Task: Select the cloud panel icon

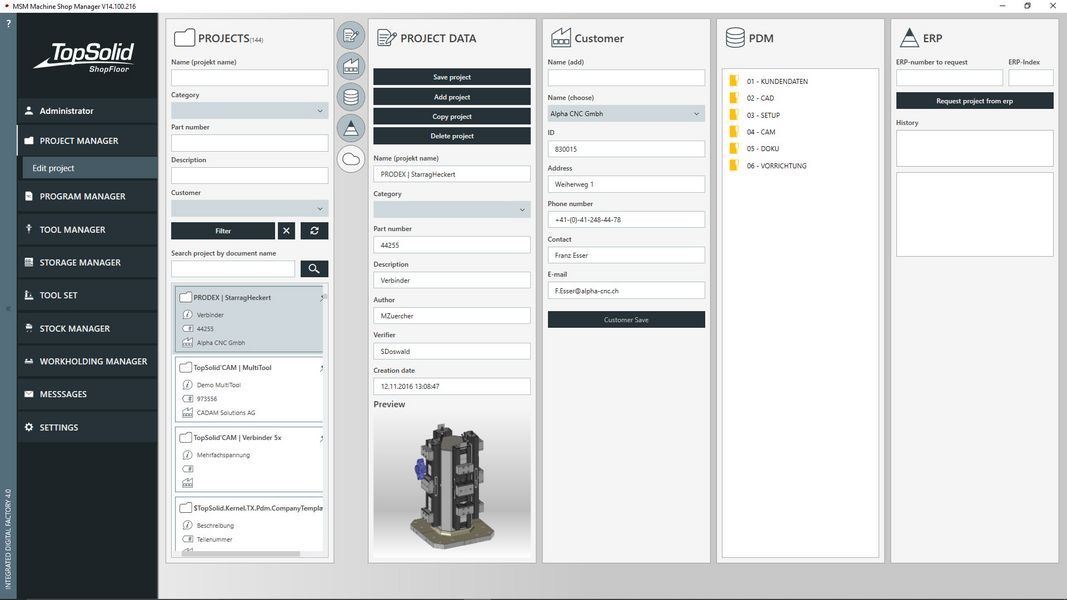Action: (x=350, y=158)
